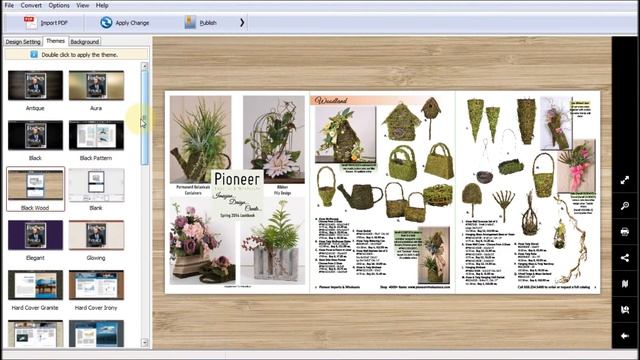
Task: Click the theme list scroll up arrow
Action: coord(144,66)
